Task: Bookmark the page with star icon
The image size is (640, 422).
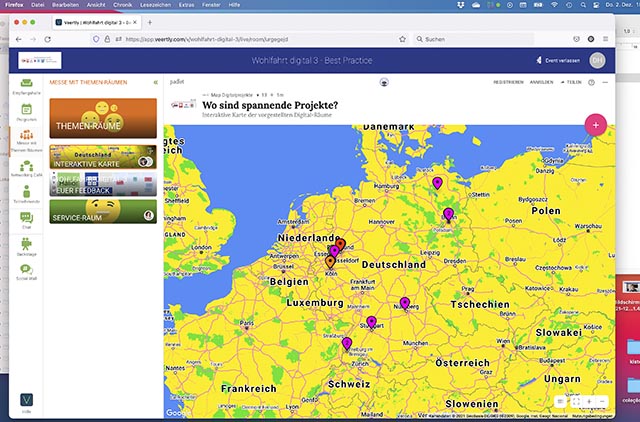Action: [402, 39]
